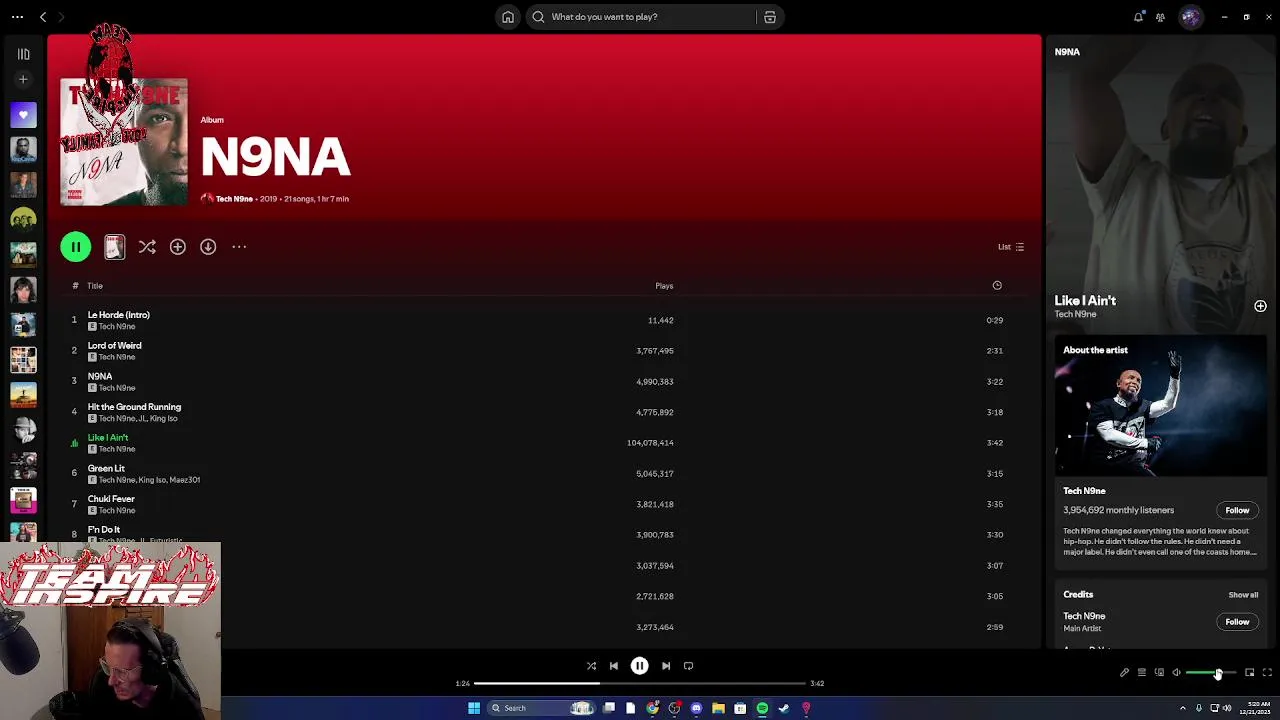The image size is (1280, 720).
Task: Open Steam from the taskbar
Action: (x=784, y=708)
